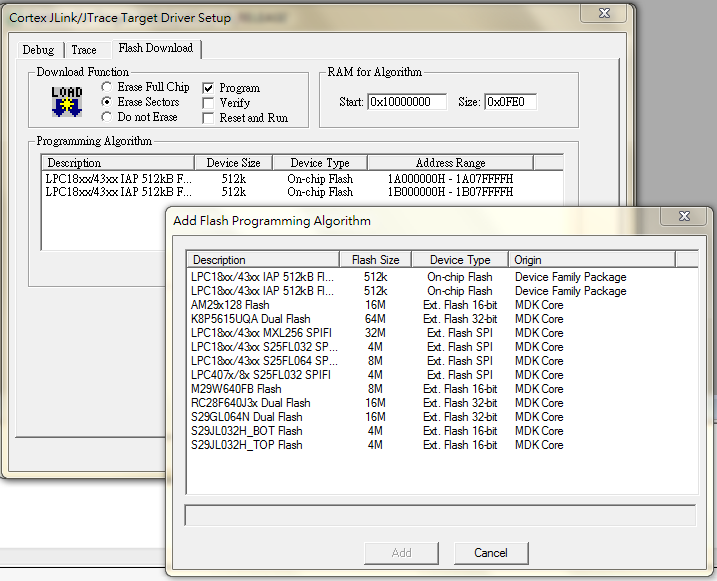Select AM29x128 Flash algorithm
The image size is (717, 581).
click(442, 305)
